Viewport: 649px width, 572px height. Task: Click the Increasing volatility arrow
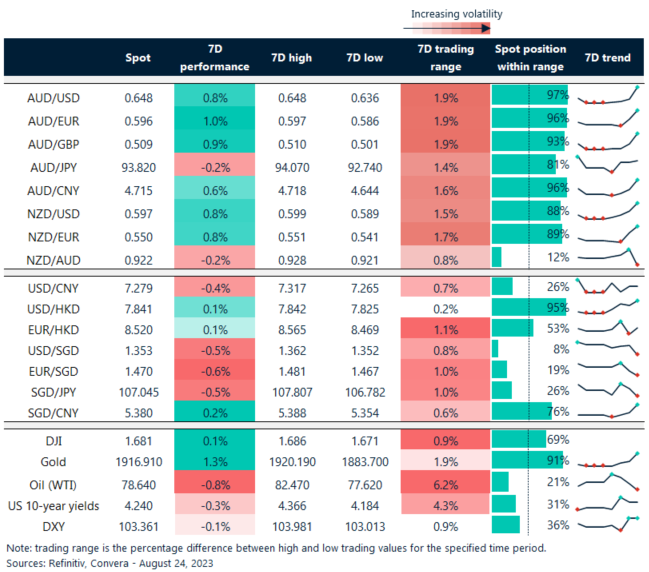[456, 29]
